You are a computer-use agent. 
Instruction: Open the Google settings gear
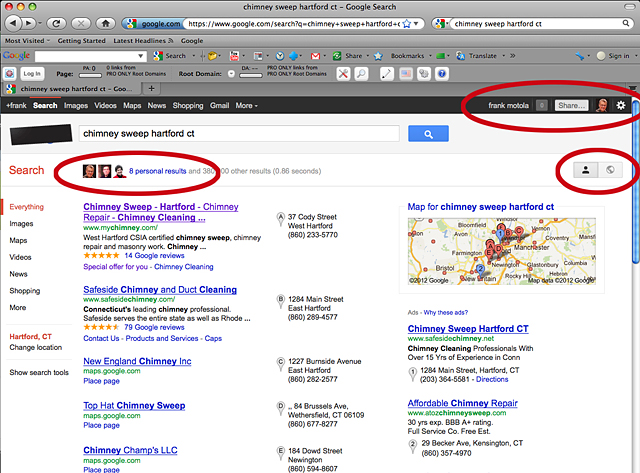click(x=621, y=105)
